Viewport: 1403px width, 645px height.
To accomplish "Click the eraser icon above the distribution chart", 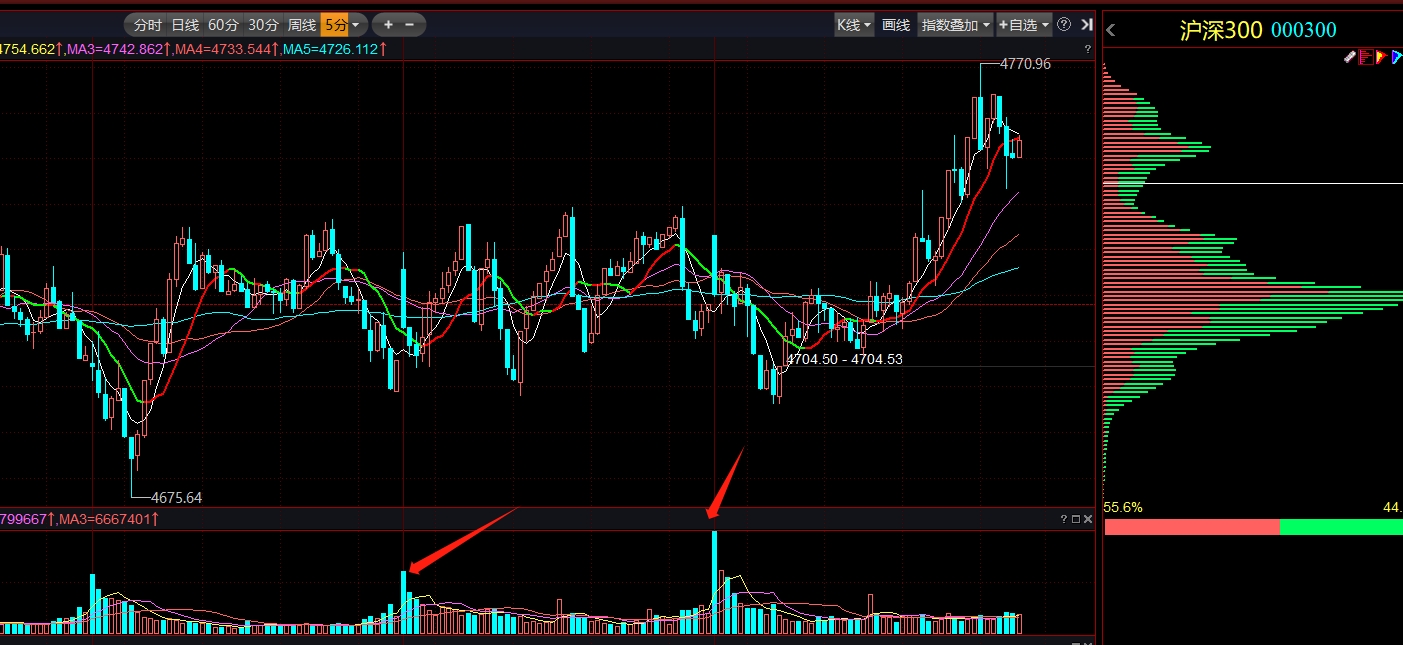I will pyautogui.click(x=1350, y=58).
